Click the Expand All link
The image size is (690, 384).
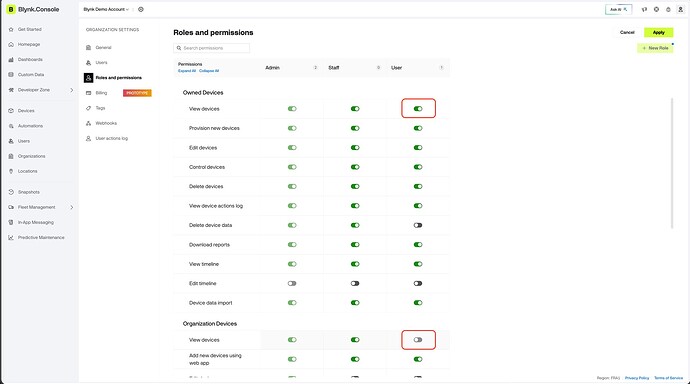click(x=187, y=71)
